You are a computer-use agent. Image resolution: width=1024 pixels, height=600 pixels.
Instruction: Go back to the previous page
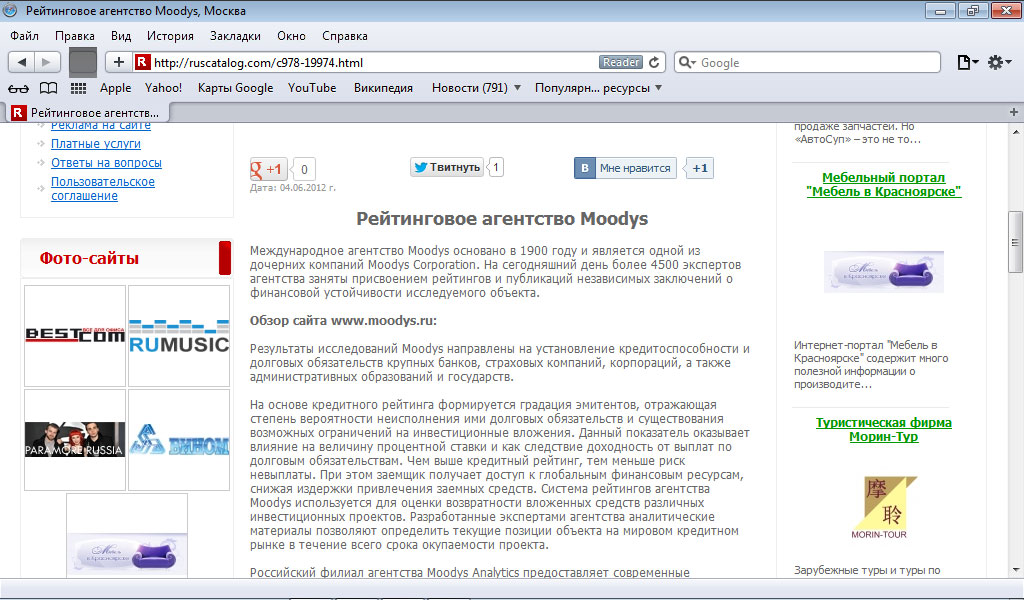(22, 62)
